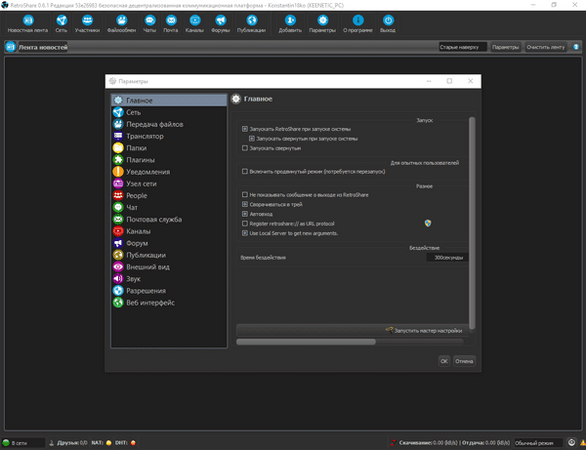Click the round power icon in status bar
This screenshot has height=450, width=586.
(571, 443)
